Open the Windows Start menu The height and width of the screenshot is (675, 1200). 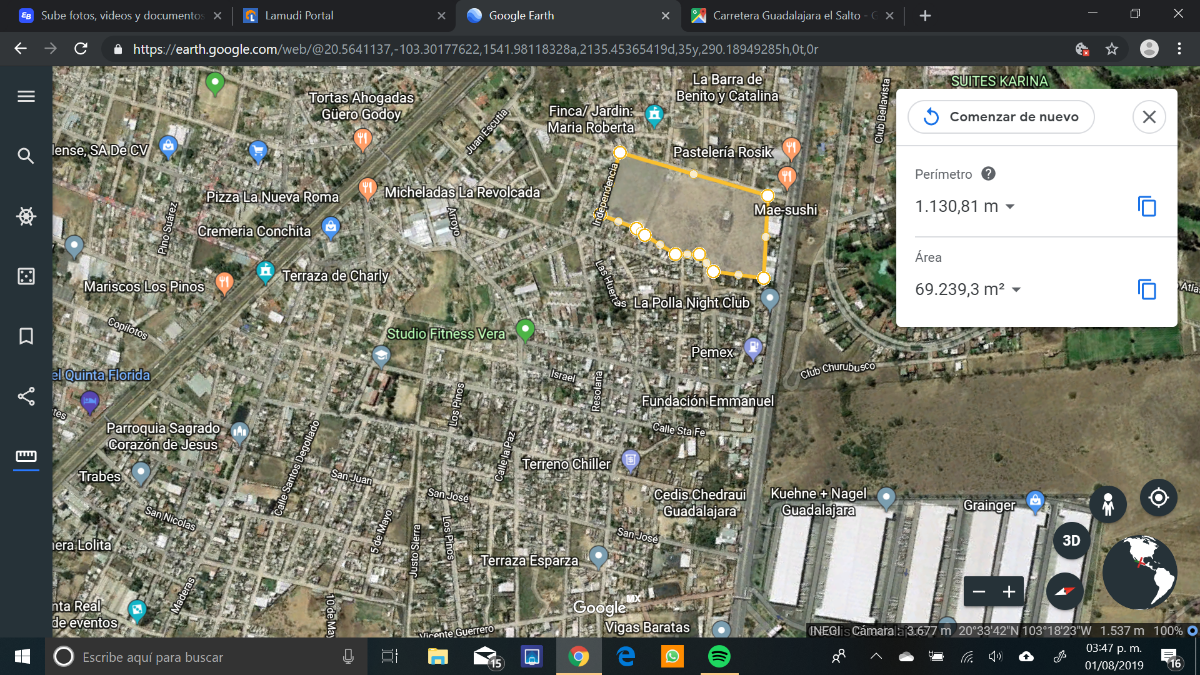[x=22, y=657]
